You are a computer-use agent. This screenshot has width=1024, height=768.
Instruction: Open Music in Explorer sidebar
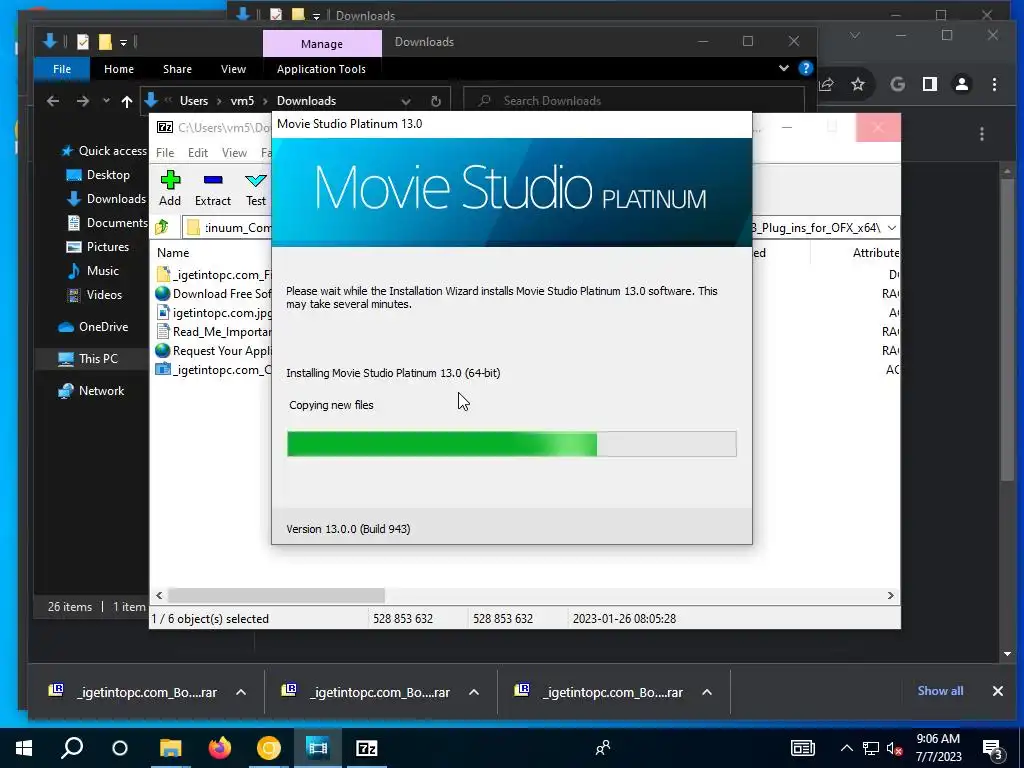coord(93,270)
